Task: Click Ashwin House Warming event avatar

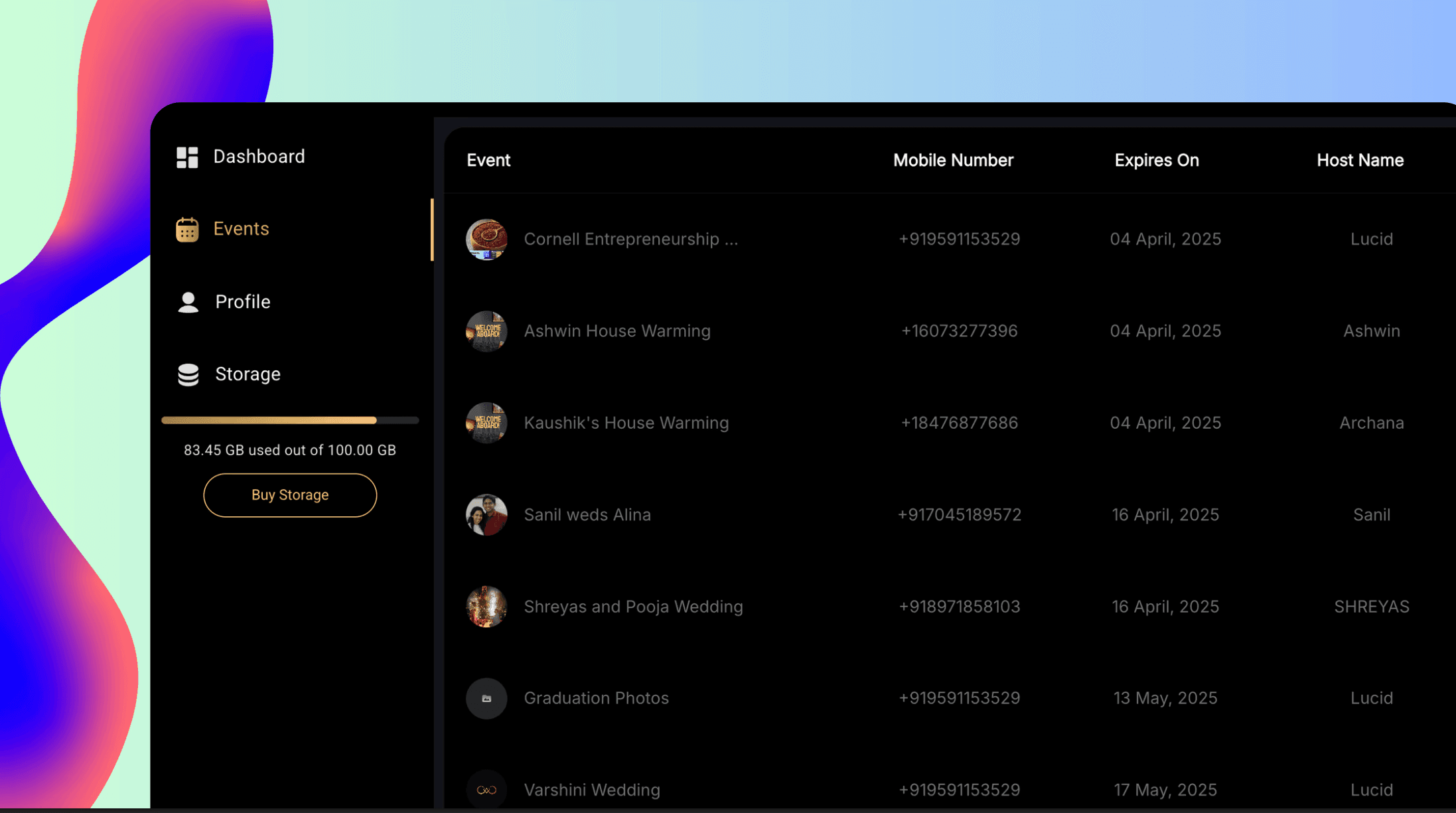Action: [x=486, y=331]
